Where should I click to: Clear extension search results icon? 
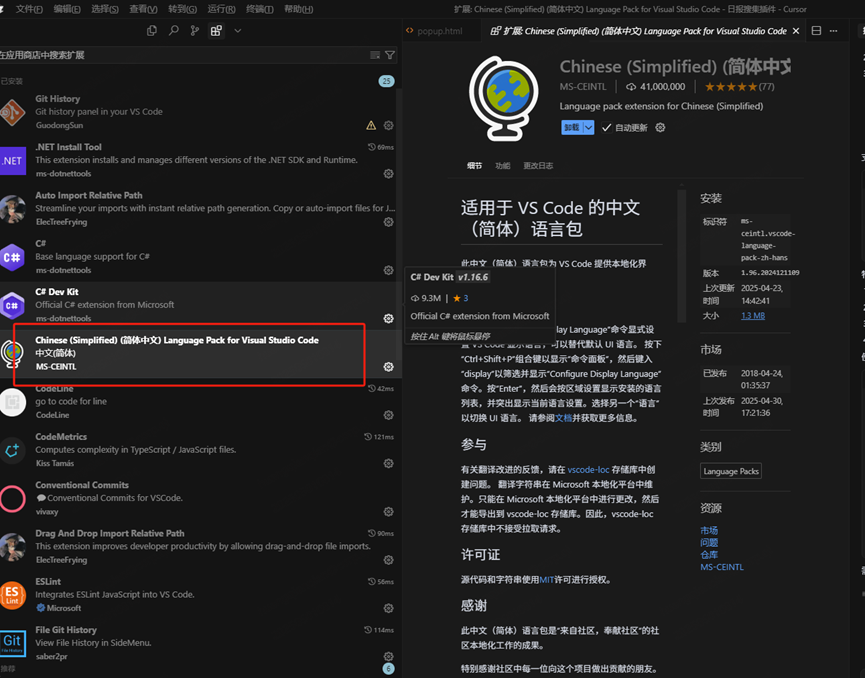pos(375,55)
